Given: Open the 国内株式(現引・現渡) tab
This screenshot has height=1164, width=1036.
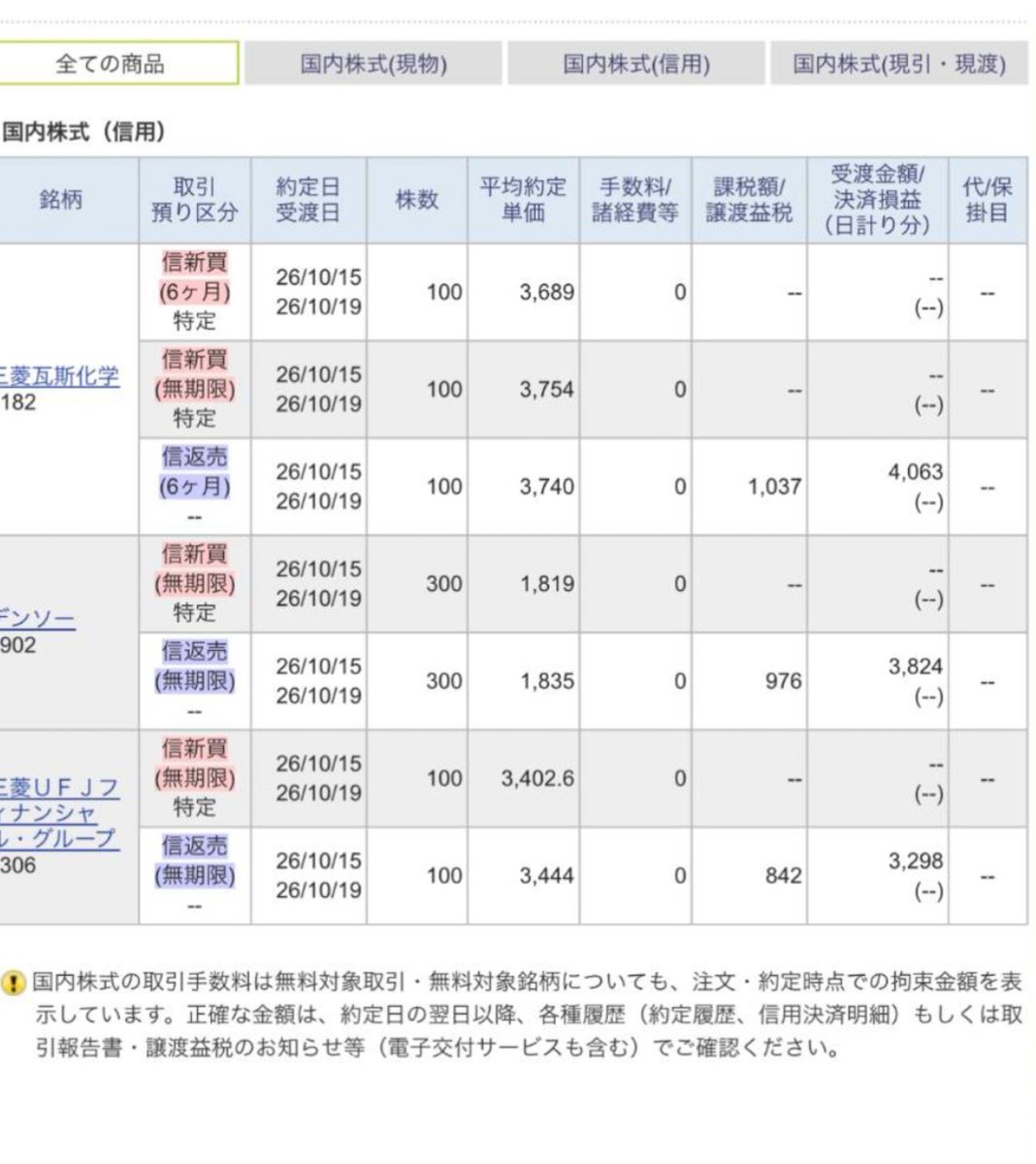Looking at the screenshot, I should pyautogui.click(x=899, y=64).
